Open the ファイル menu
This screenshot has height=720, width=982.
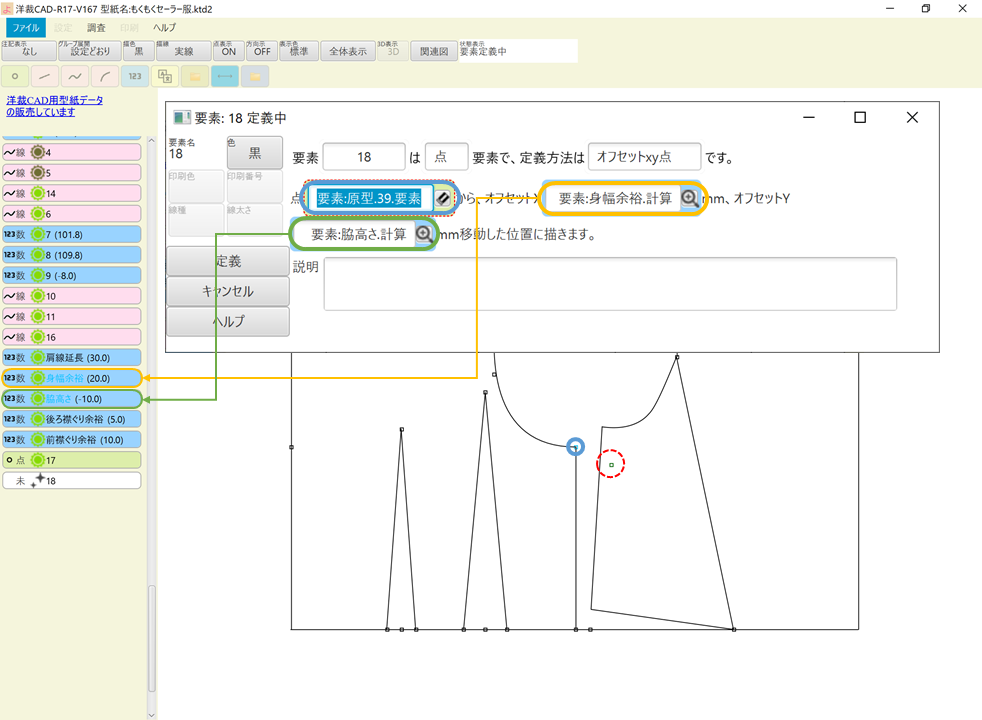pos(27,27)
